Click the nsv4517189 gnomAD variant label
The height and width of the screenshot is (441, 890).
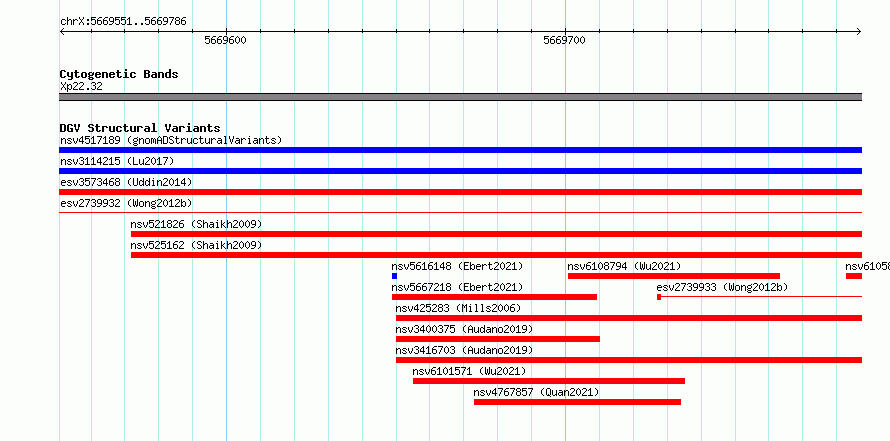coord(171,140)
